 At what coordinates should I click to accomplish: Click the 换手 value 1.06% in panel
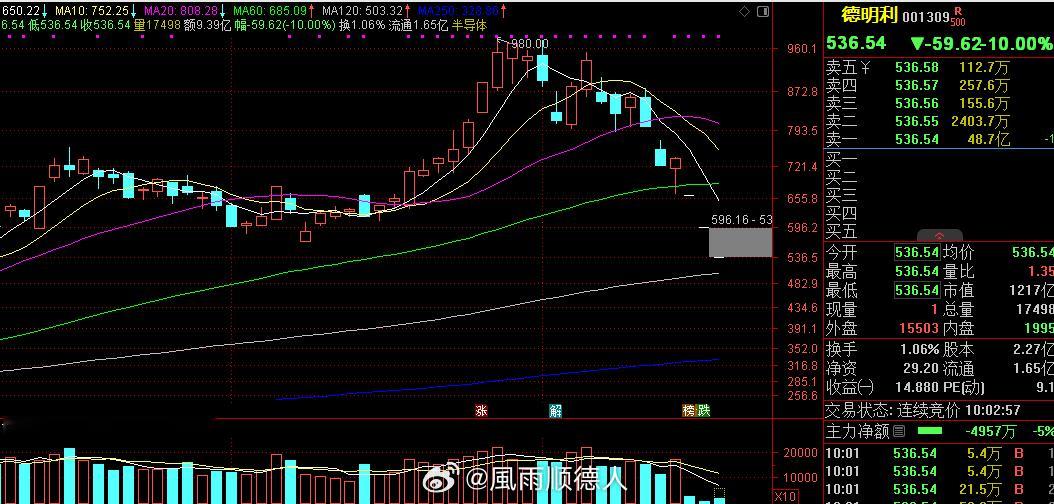[x=920, y=349]
